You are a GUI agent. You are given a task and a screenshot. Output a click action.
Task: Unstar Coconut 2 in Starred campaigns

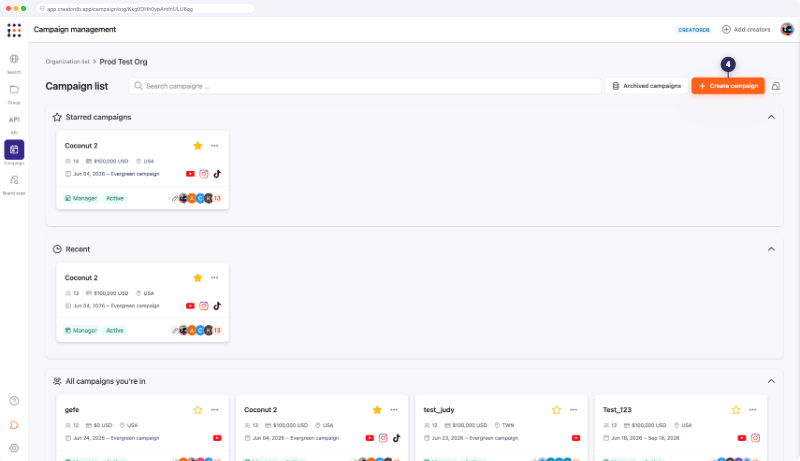pyautogui.click(x=198, y=146)
